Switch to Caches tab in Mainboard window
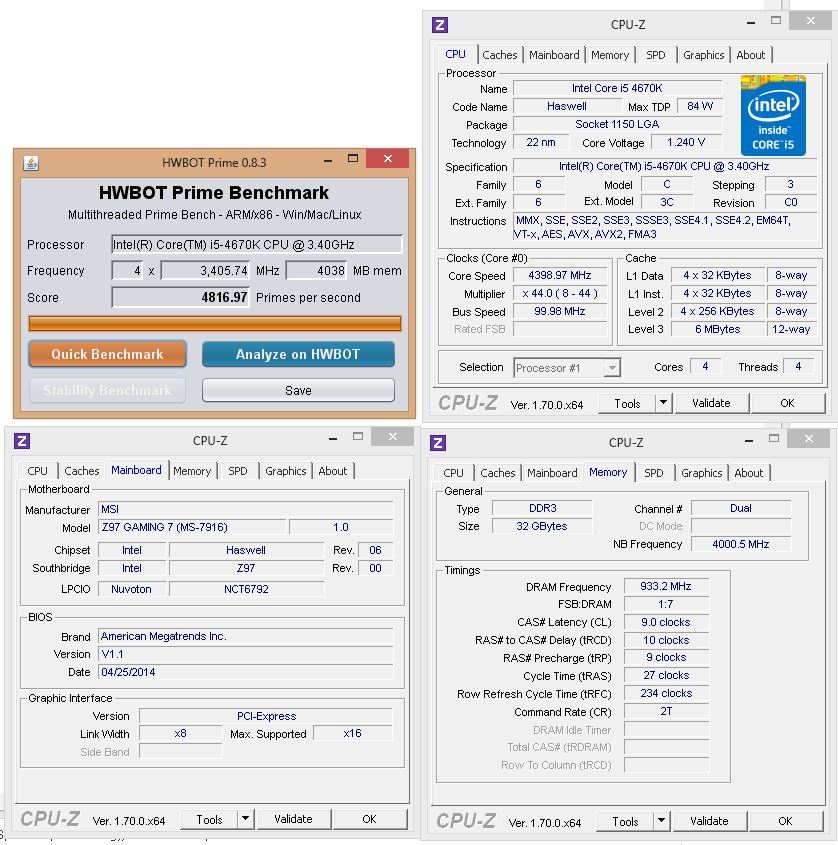This screenshot has height=845, width=838. pos(82,471)
